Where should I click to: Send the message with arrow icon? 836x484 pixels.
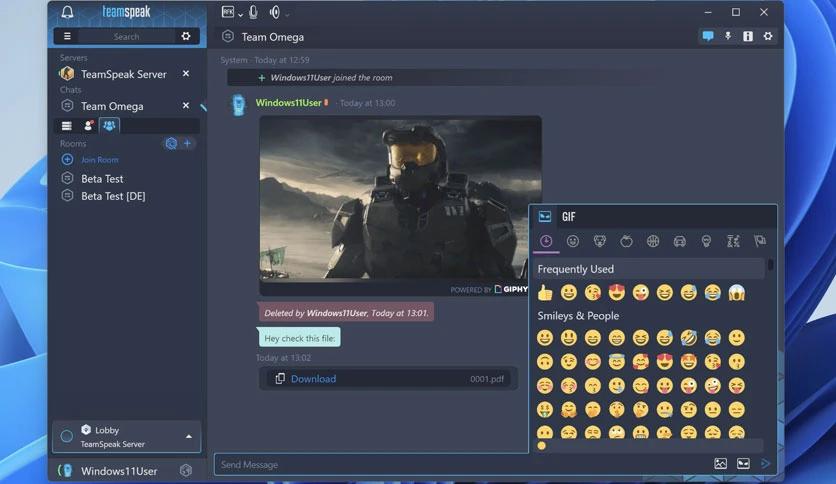click(x=766, y=464)
